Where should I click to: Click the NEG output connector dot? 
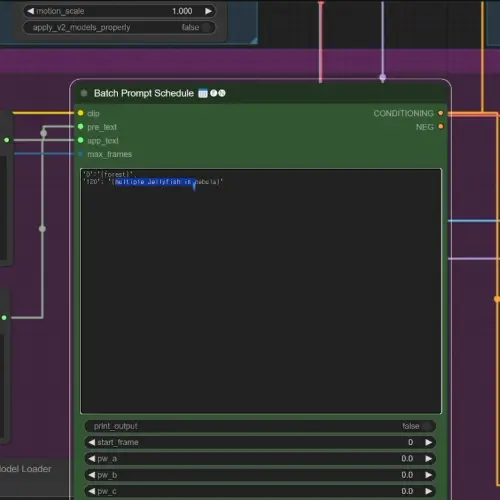pyautogui.click(x=441, y=127)
